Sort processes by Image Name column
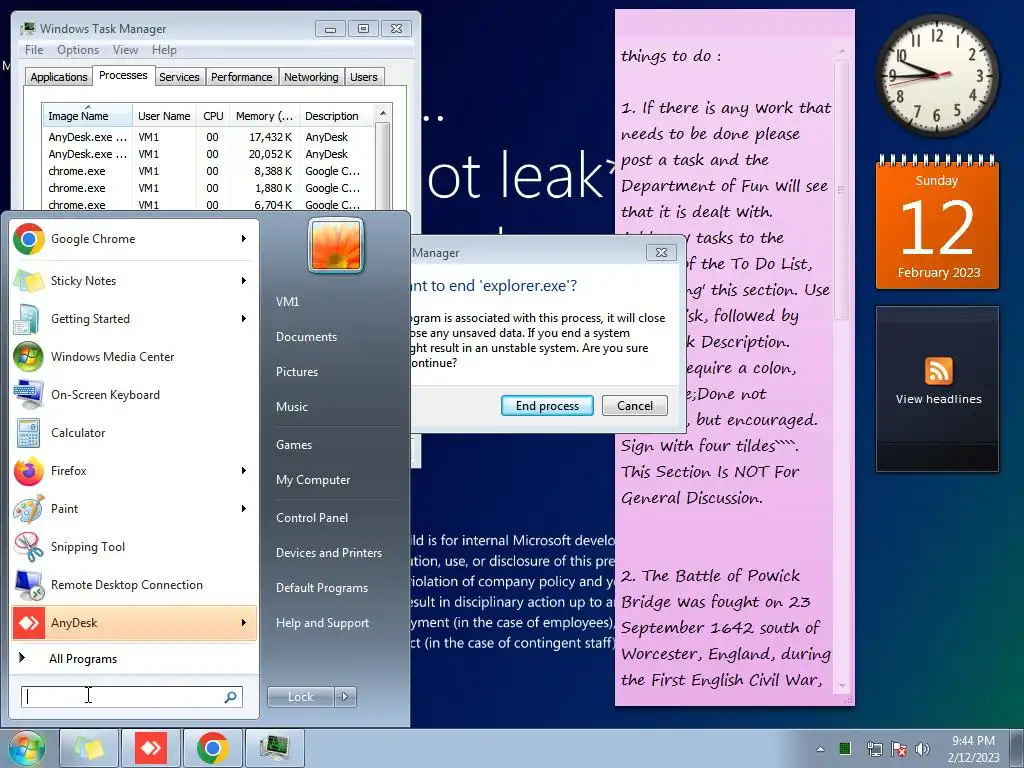This screenshot has width=1024, height=768. click(x=87, y=116)
